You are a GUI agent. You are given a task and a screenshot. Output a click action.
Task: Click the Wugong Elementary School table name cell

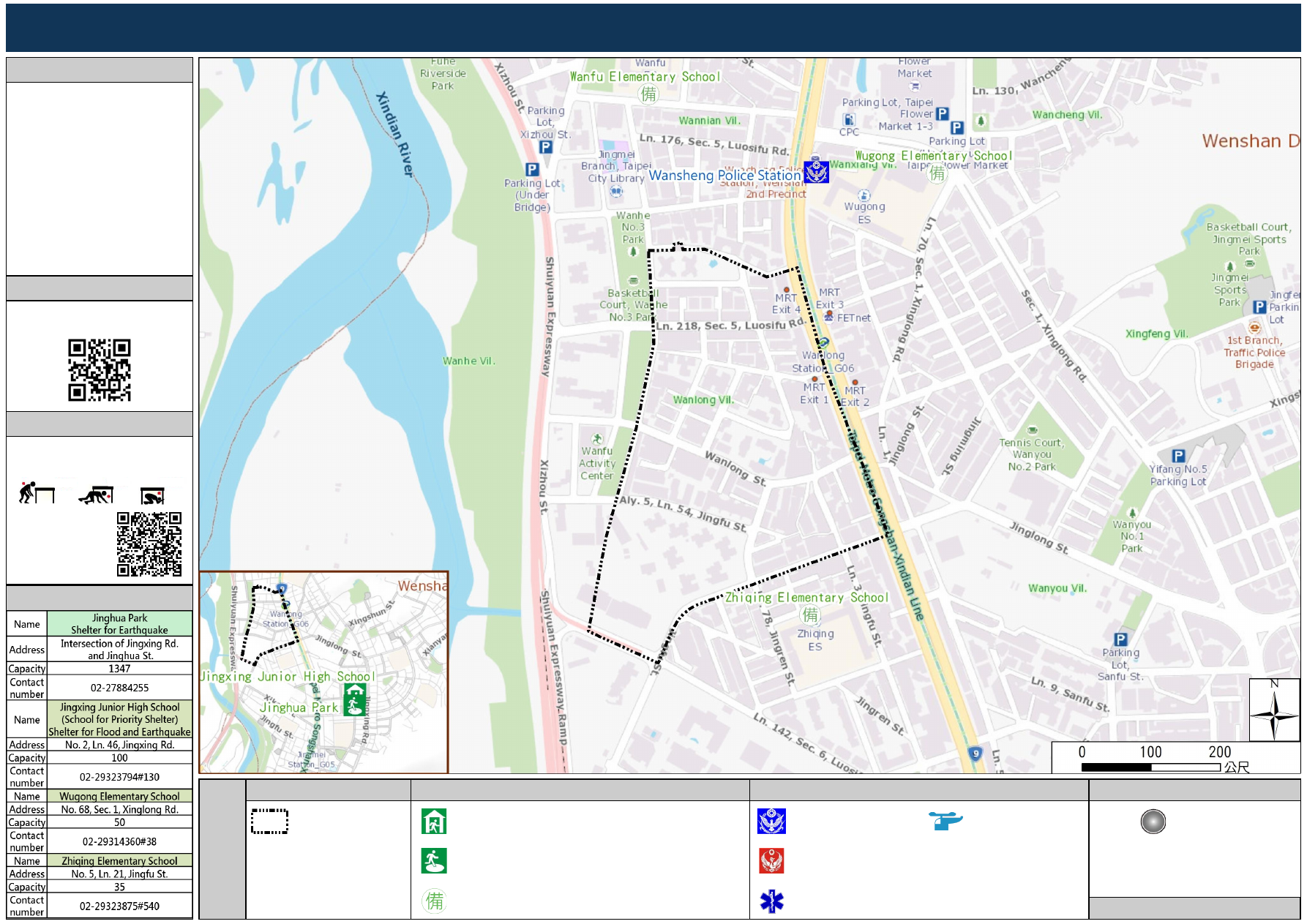click(x=119, y=796)
